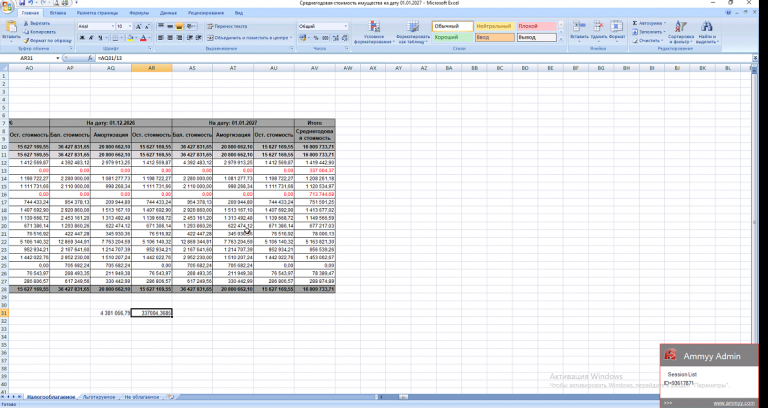Click the Name Box showing AR31

[x=29, y=58]
